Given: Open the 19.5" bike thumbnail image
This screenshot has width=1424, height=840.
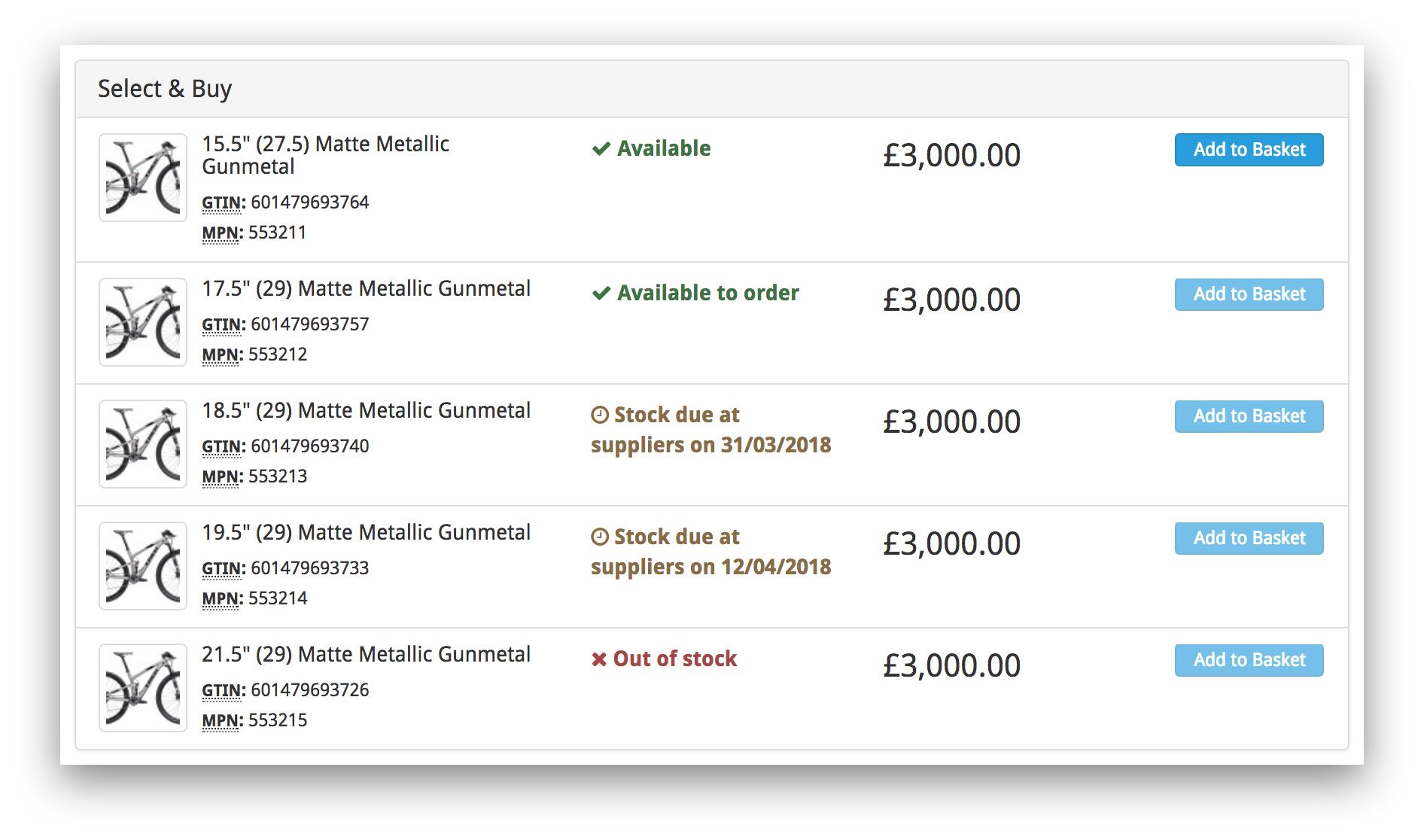Looking at the screenshot, I should pos(143,566).
